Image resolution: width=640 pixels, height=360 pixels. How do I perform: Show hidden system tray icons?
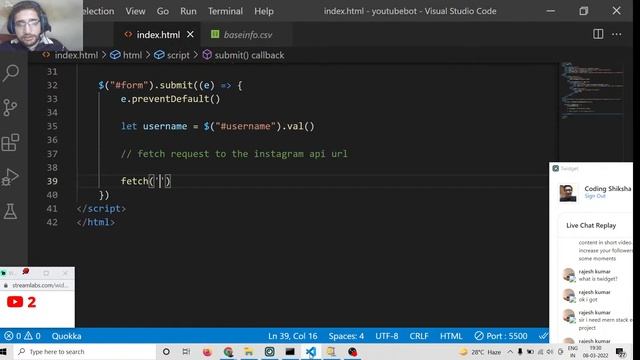[510, 352]
